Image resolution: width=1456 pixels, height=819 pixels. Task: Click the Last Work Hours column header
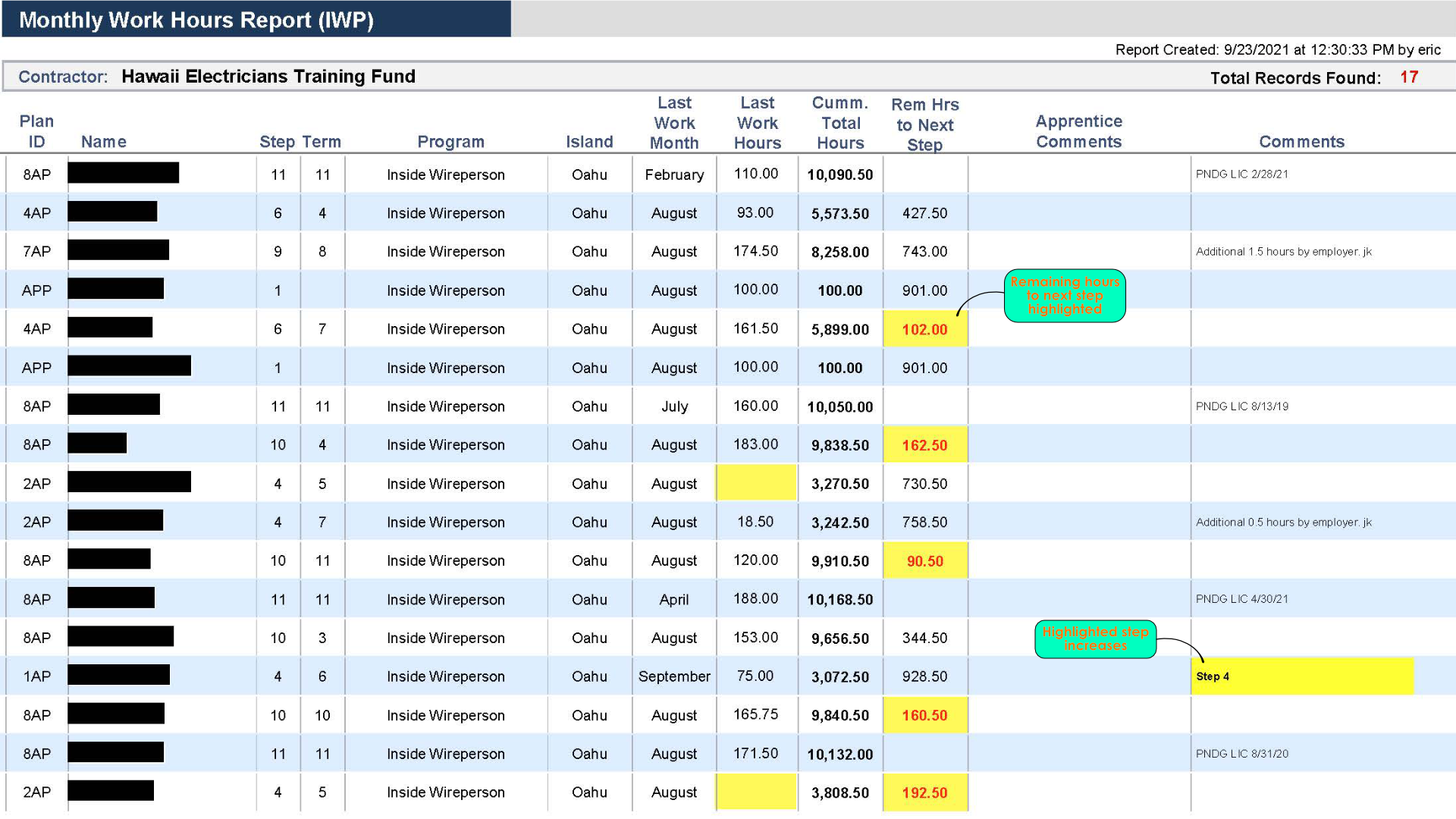(x=757, y=123)
